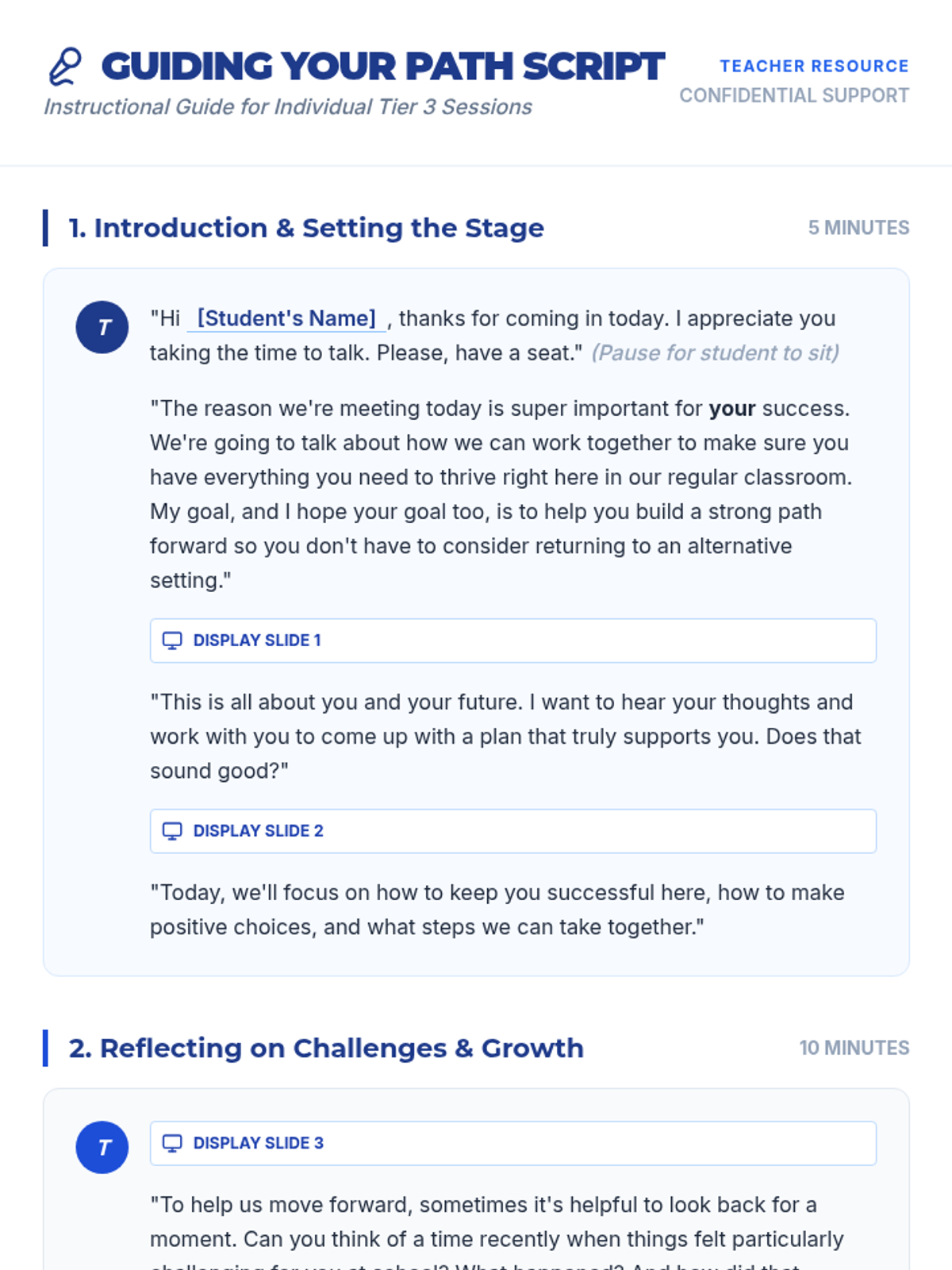This screenshot has height=1270, width=952.
Task: Click the teacher avatar in Introduction section
Action: [x=102, y=327]
